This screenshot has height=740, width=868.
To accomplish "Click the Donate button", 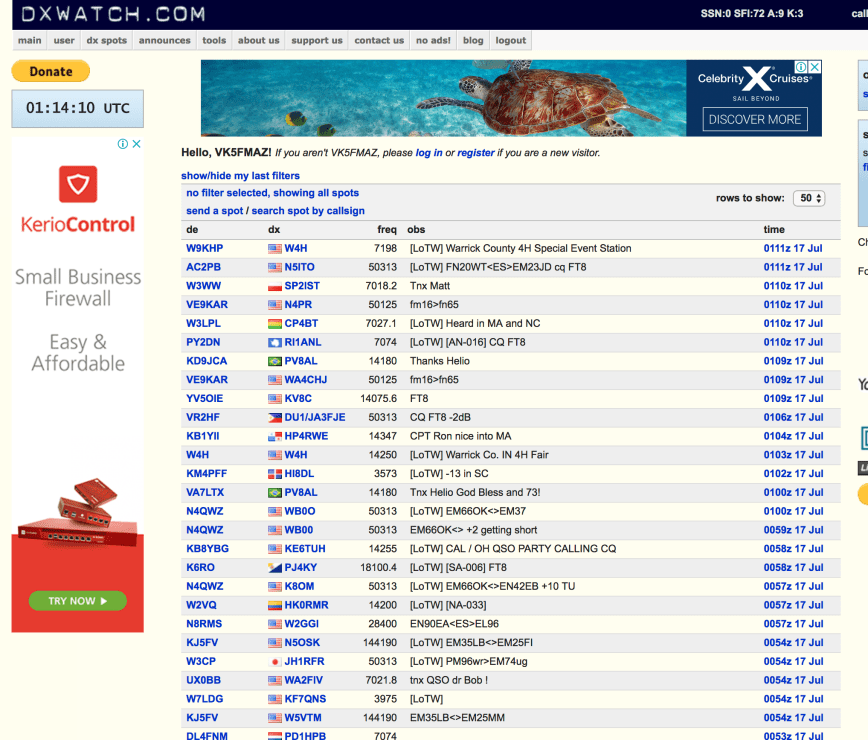I will coord(50,71).
